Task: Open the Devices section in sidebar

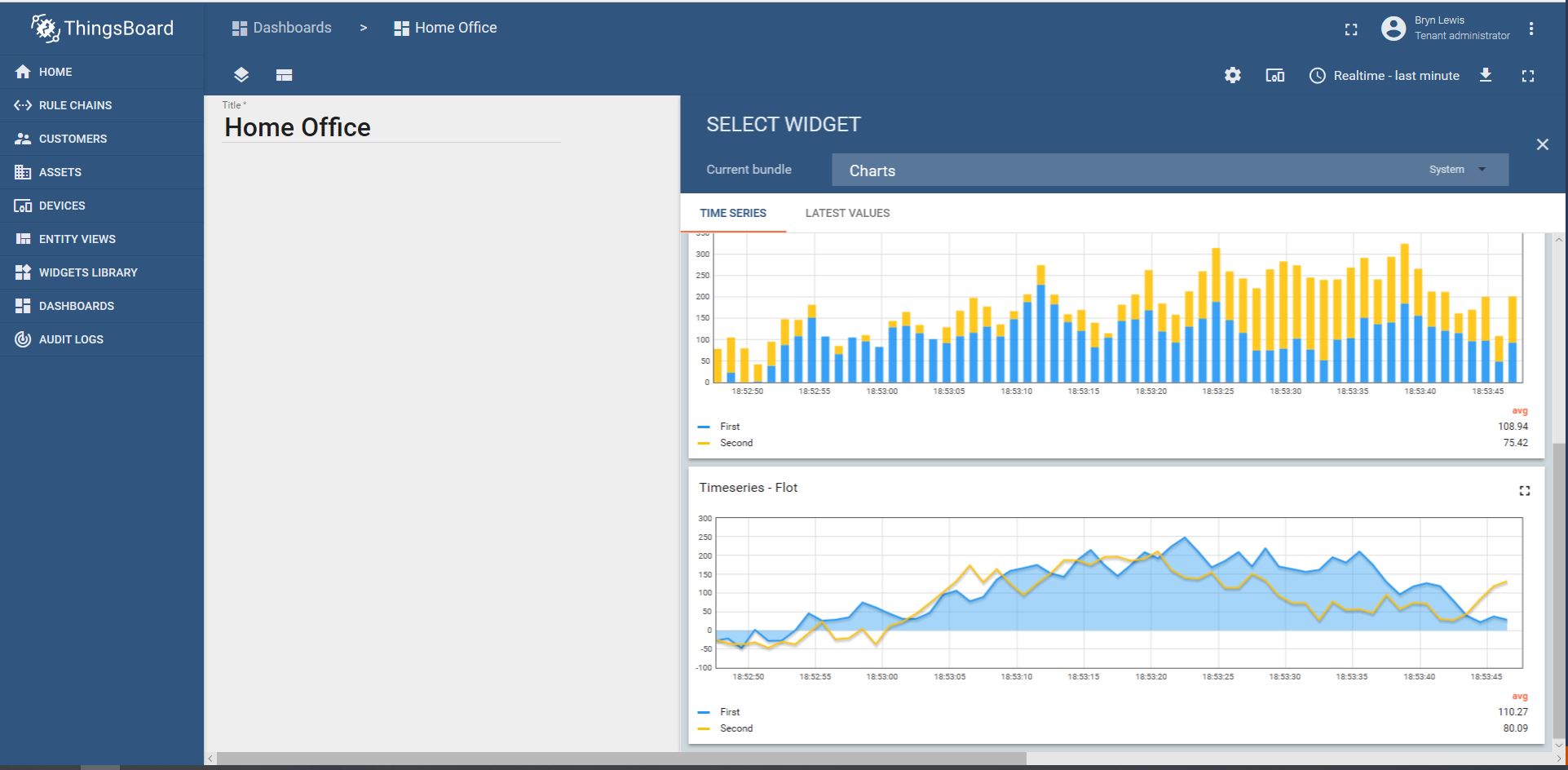Action: tap(61, 206)
